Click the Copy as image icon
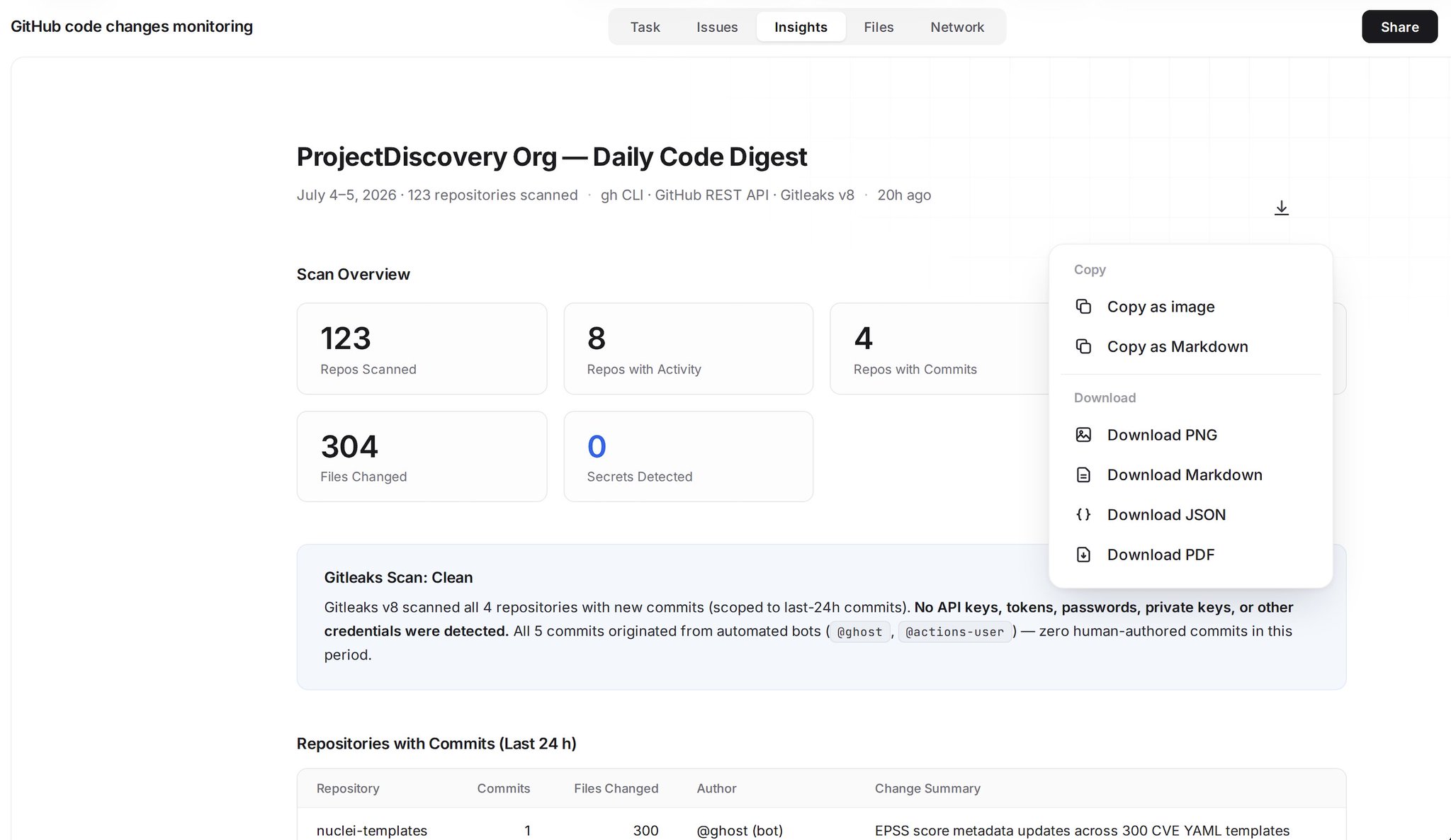The width and height of the screenshot is (1451, 840). coord(1083,307)
